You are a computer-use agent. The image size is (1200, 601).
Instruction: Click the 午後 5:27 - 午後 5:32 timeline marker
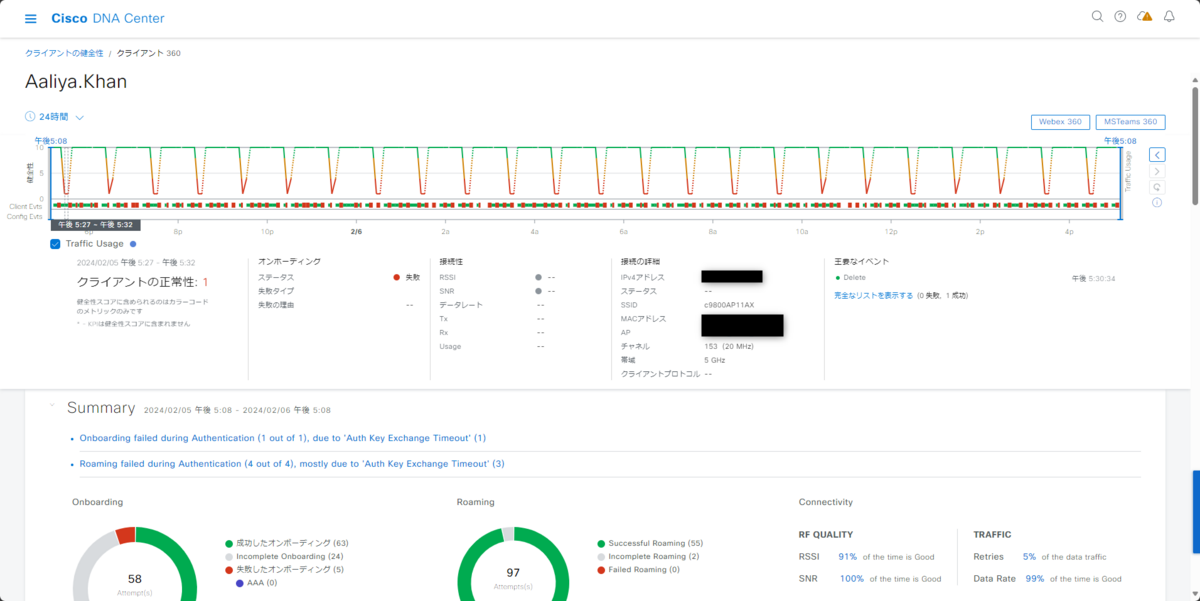96,225
